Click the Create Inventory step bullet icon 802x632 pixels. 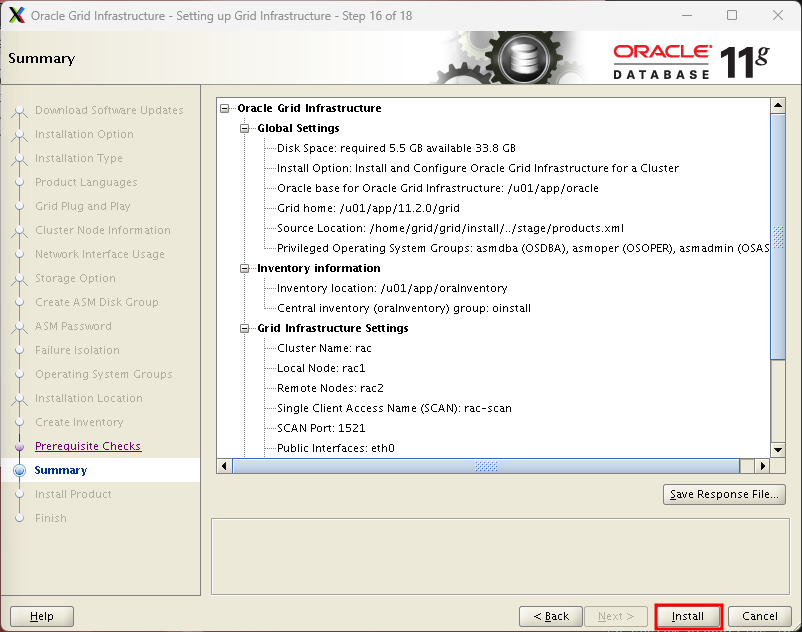tap(19, 422)
